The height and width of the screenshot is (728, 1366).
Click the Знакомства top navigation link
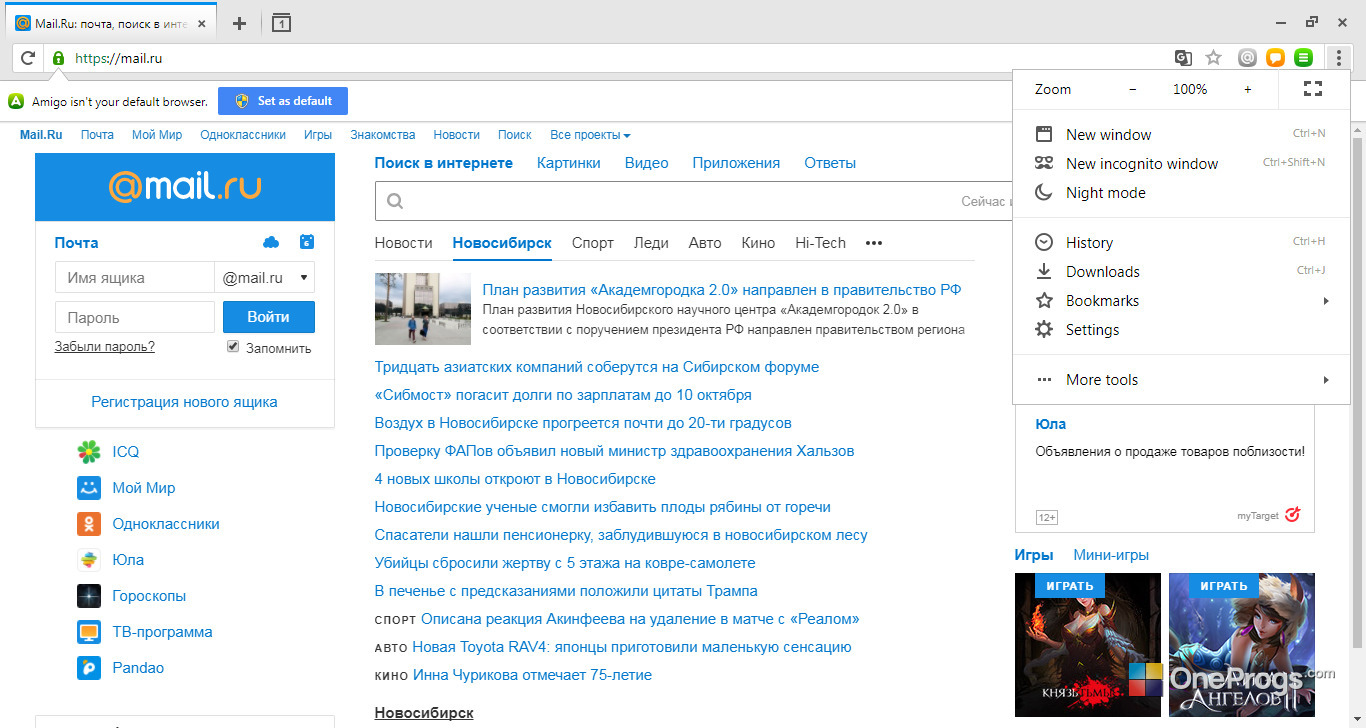pyautogui.click(x=382, y=135)
